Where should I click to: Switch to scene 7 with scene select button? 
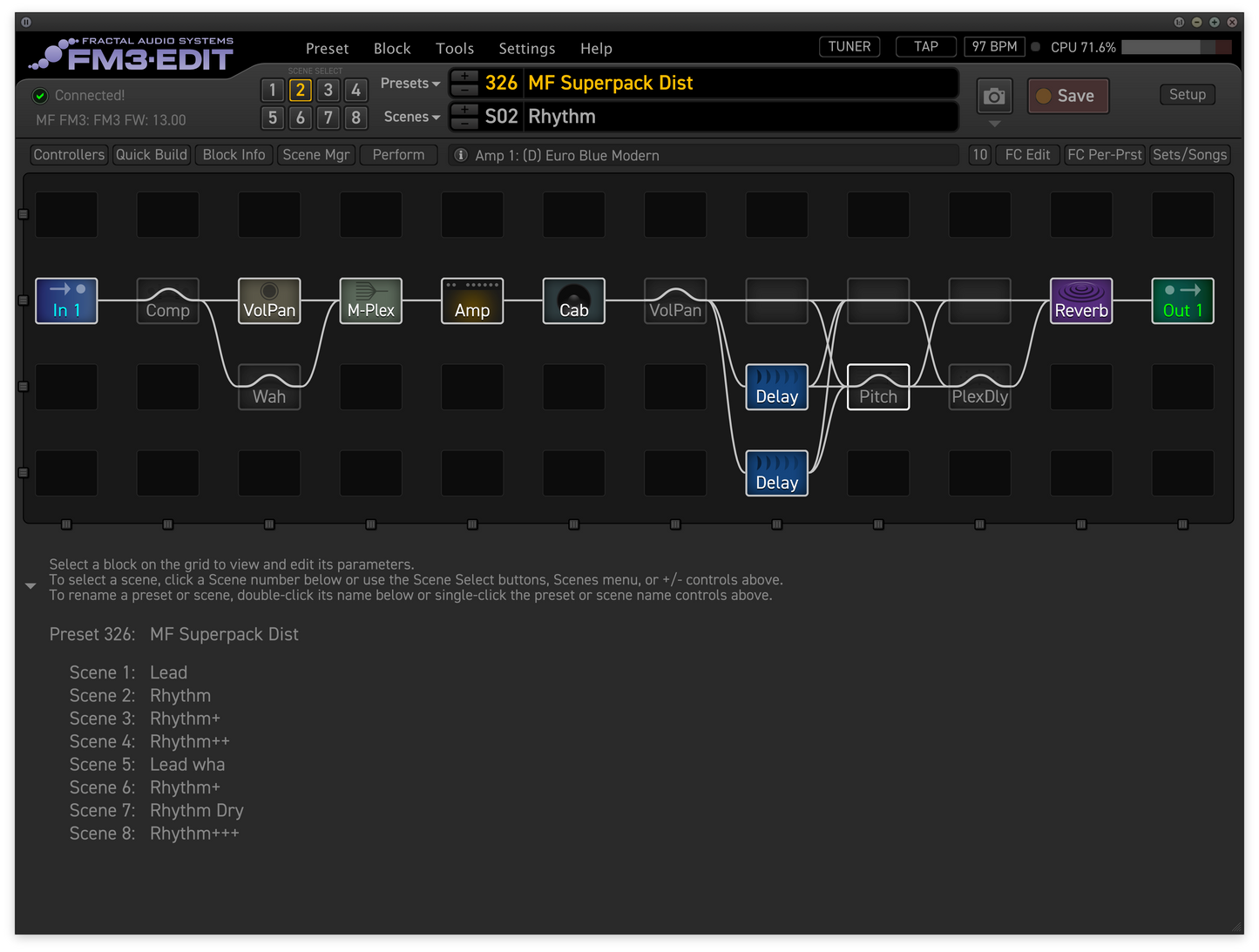328,118
